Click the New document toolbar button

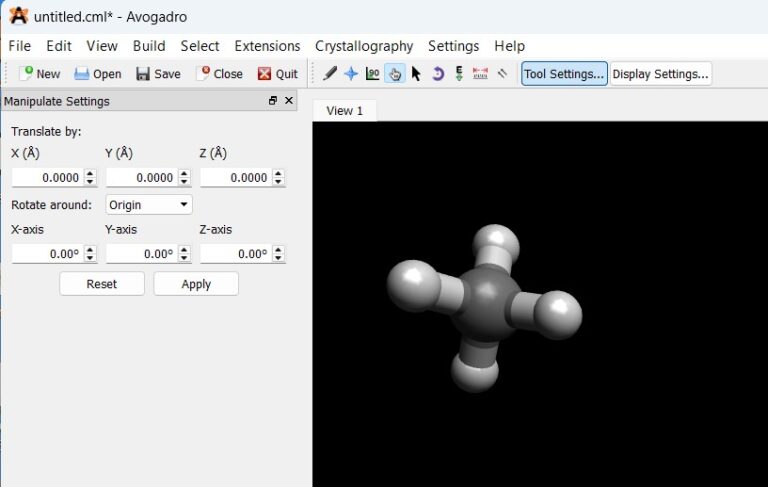click(39, 73)
